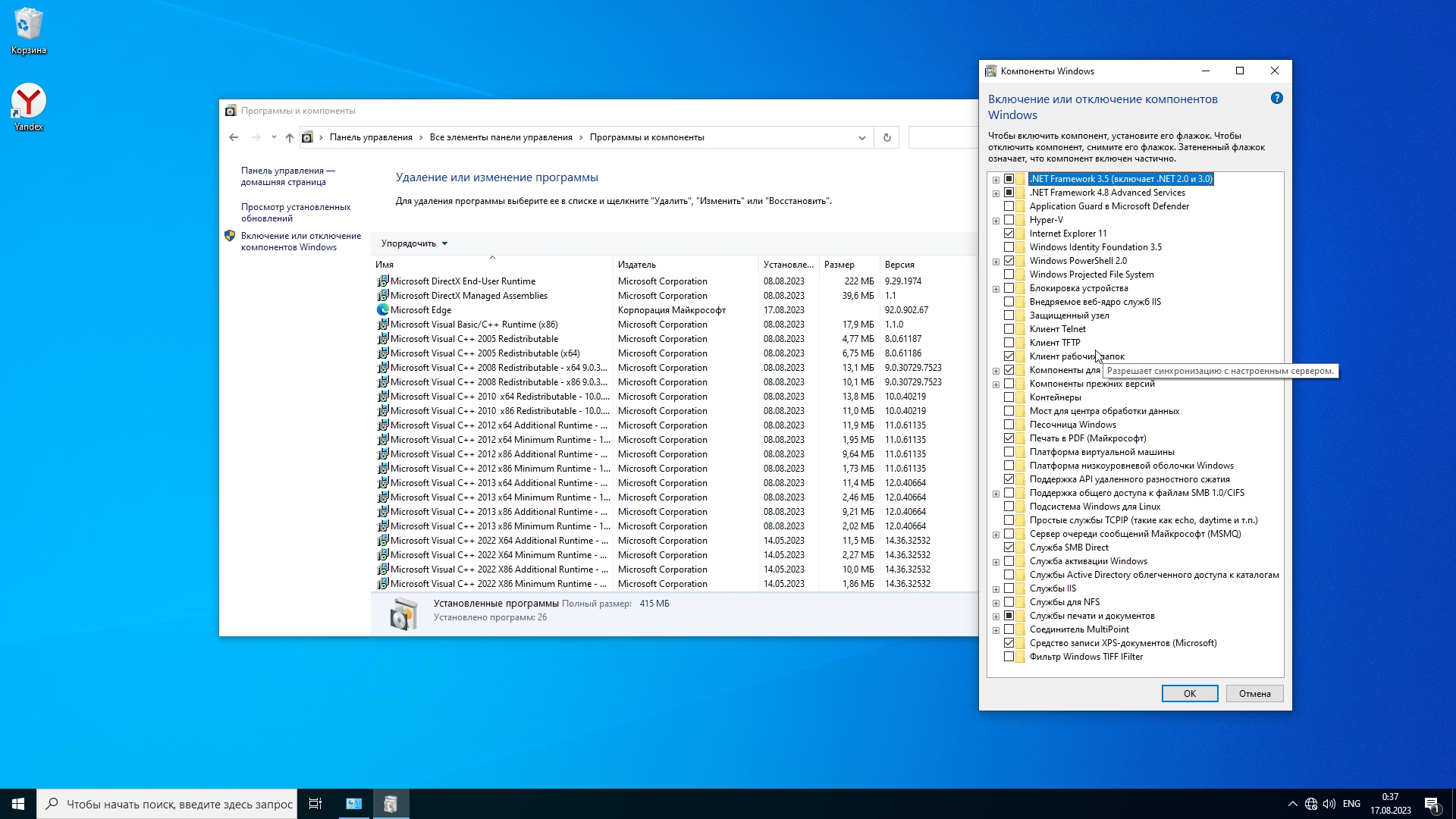This screenshot has height=819, width=1456.
Task: Go up one folder level arrow
Action: tap(289, 137)
